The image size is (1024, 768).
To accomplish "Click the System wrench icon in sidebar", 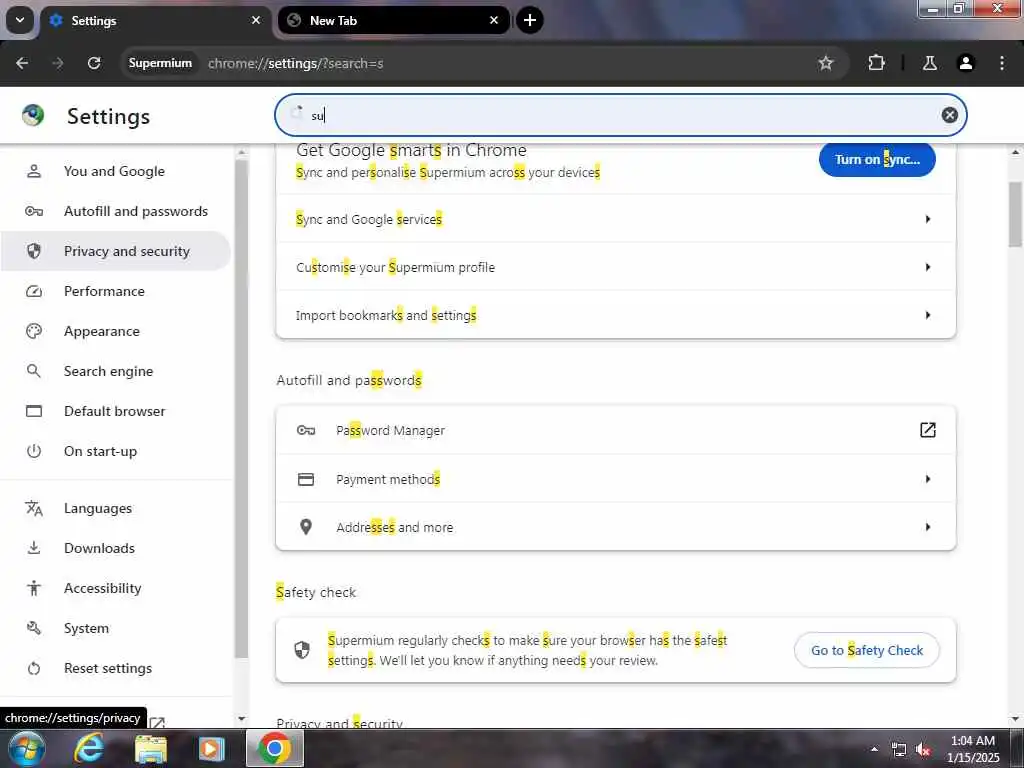I will tap(34, 628).
